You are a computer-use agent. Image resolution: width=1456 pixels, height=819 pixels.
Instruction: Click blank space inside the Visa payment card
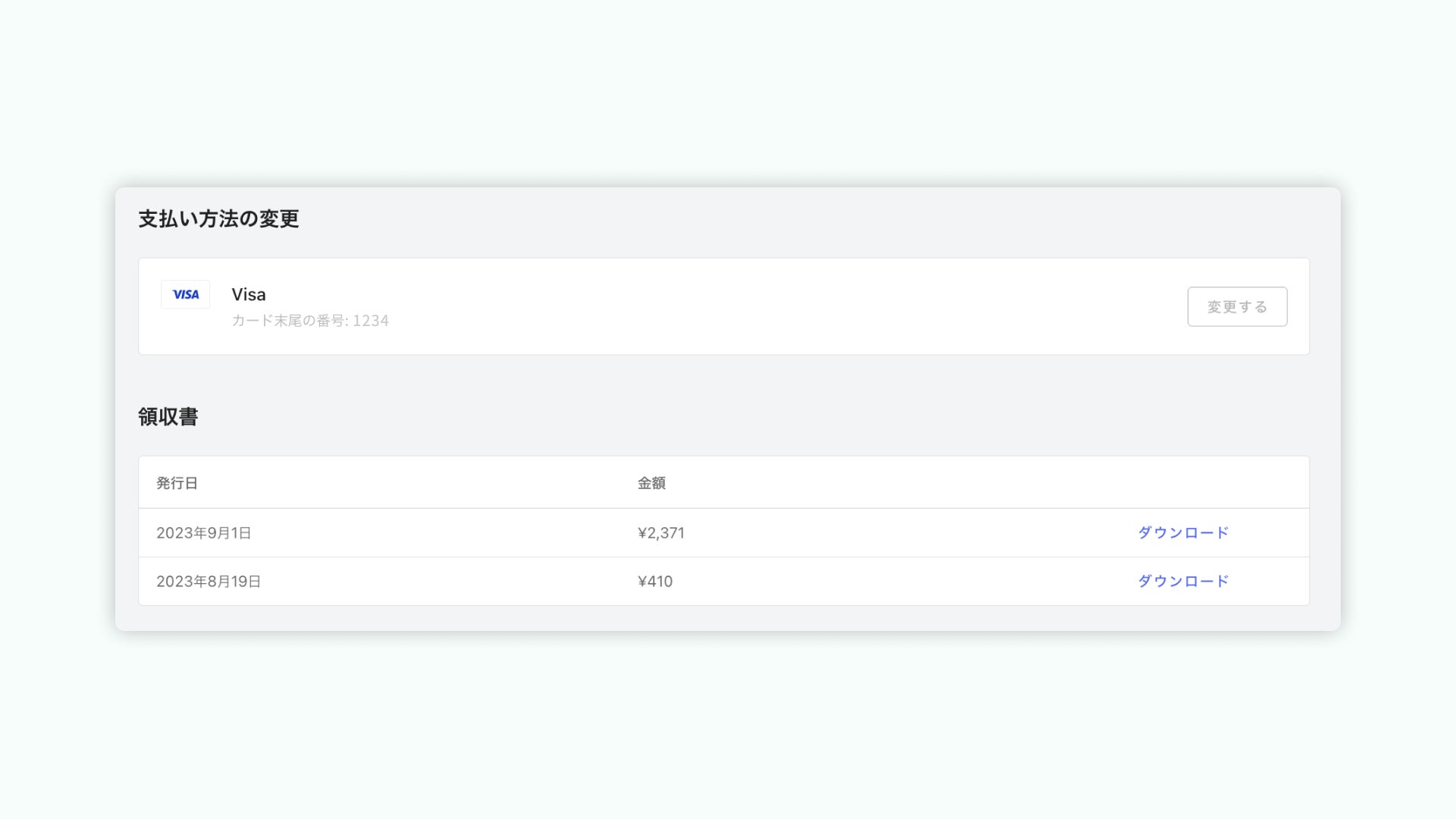pyautogui.click(x=758, y=306)
